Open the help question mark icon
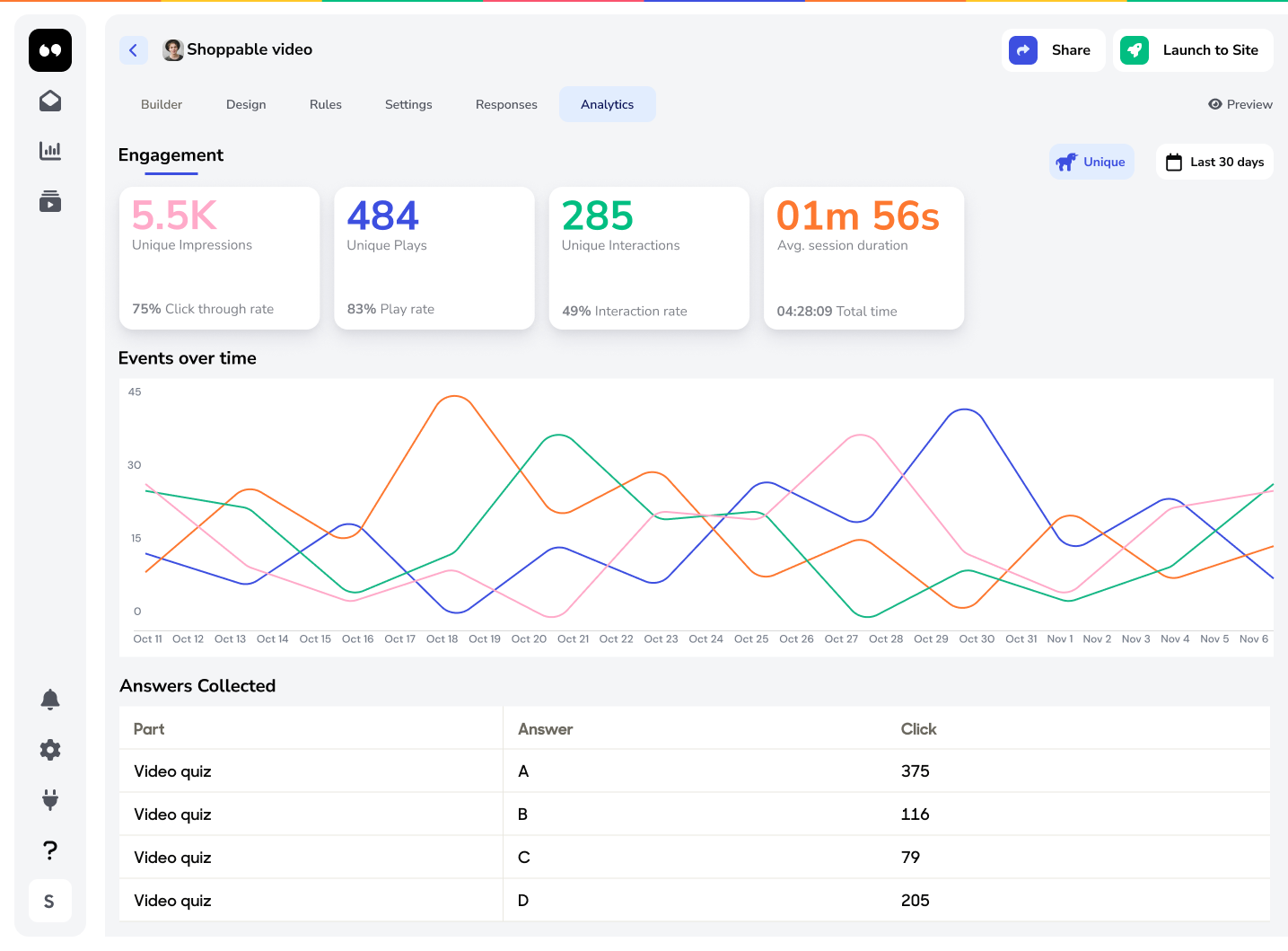The height and width of the screenshot is (951, 1288). pos(50,850)
